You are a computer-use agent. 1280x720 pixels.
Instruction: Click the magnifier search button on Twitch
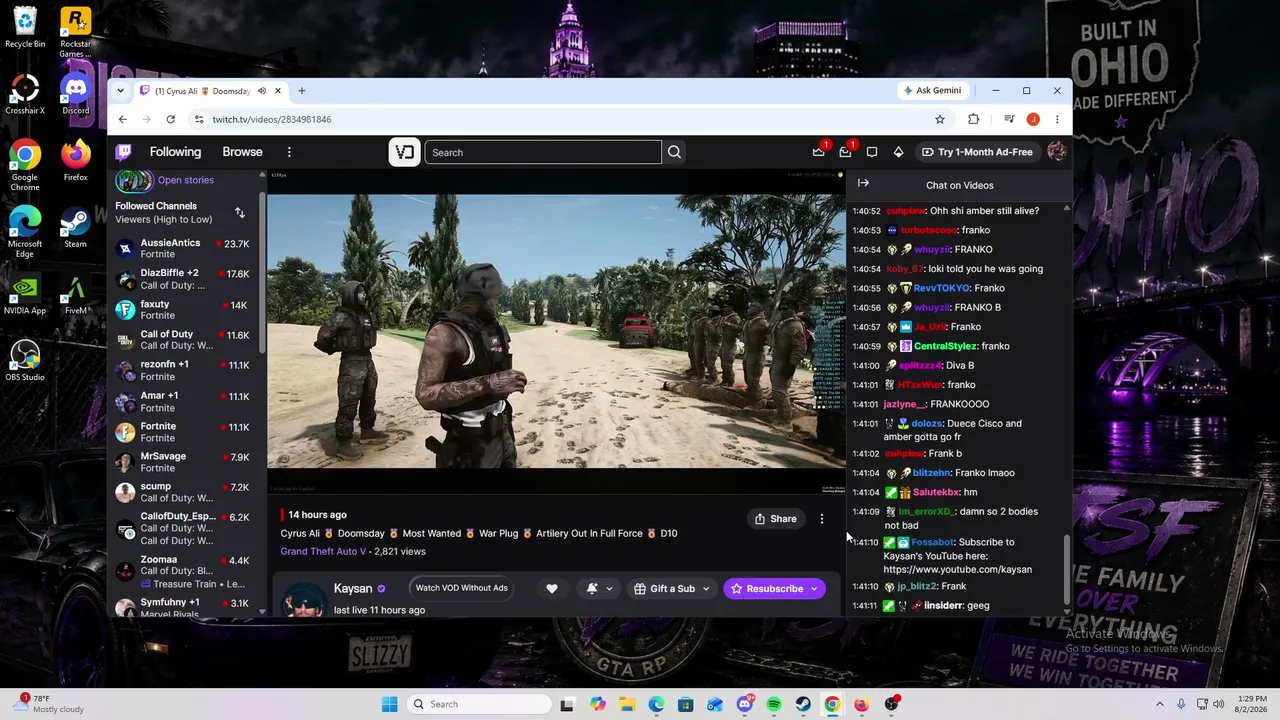click(675, 152)
